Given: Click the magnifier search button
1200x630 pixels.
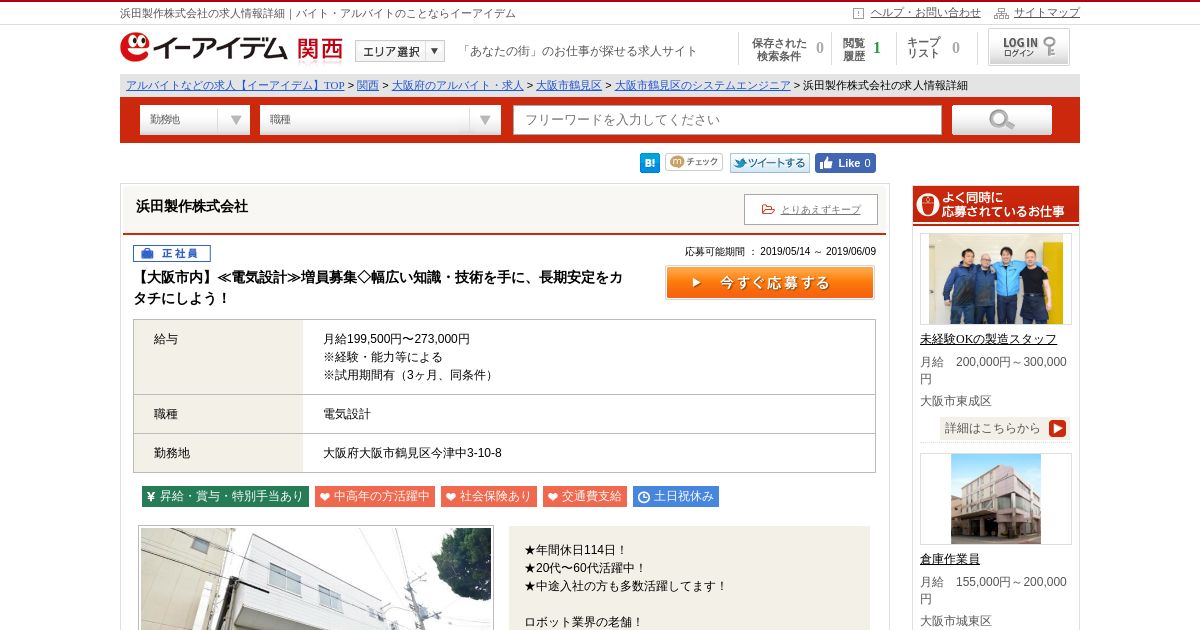Looking at the screenshot, I should (x=1002, y=120).
